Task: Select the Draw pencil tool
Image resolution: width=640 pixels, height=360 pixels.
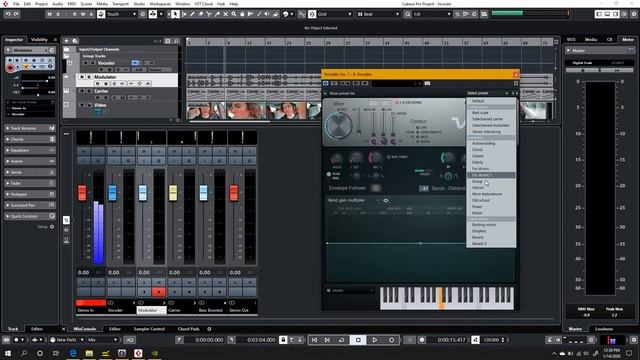Action: coord(192,14)
